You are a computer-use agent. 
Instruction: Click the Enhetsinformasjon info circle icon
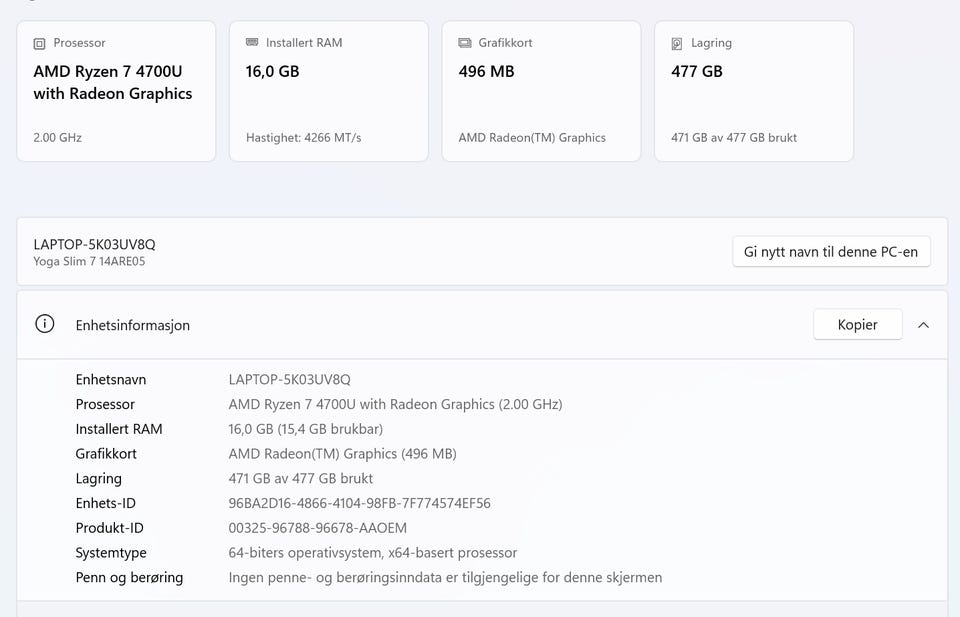click(45, 324)
